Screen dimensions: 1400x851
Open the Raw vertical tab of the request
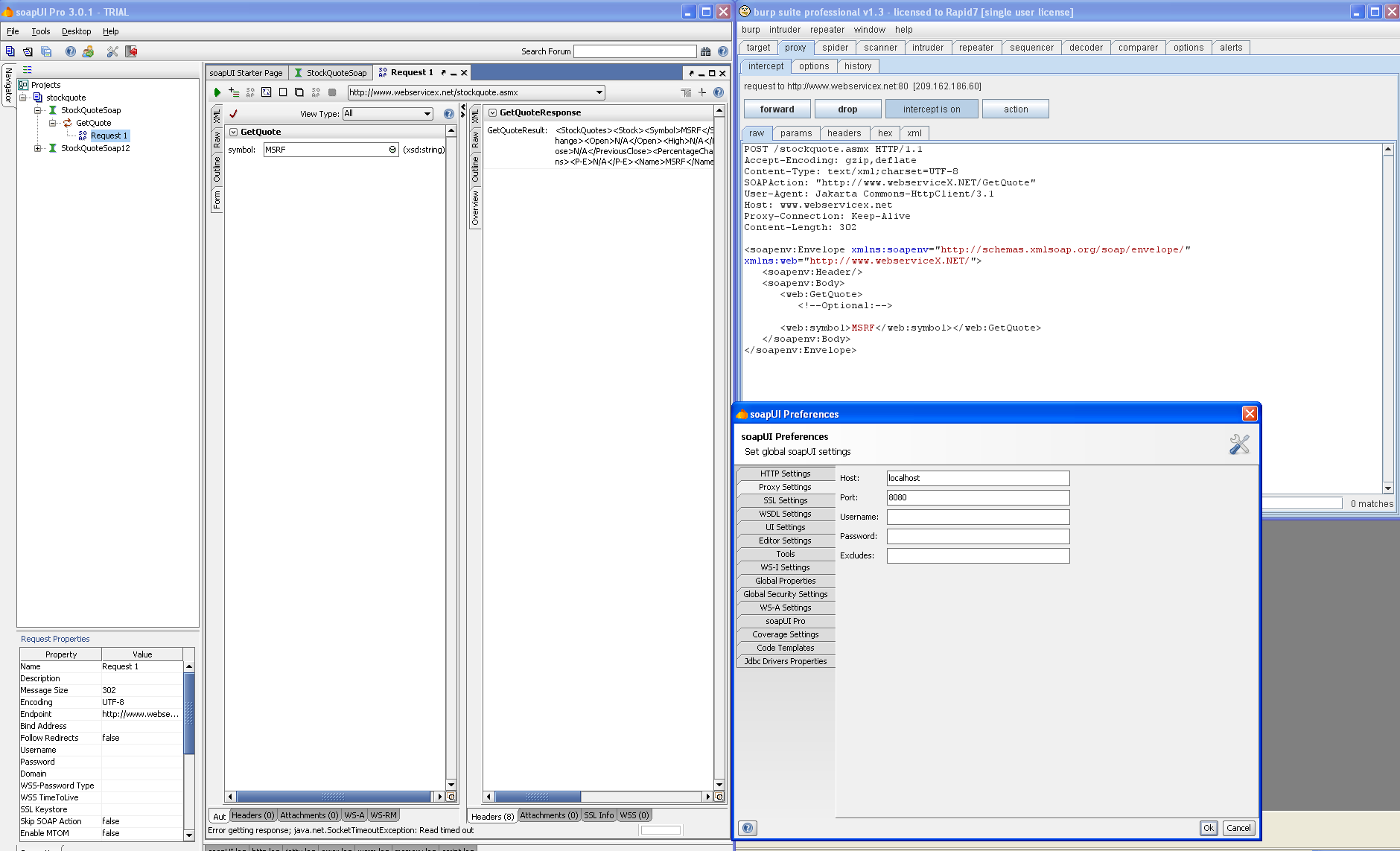tap(217, 139)
